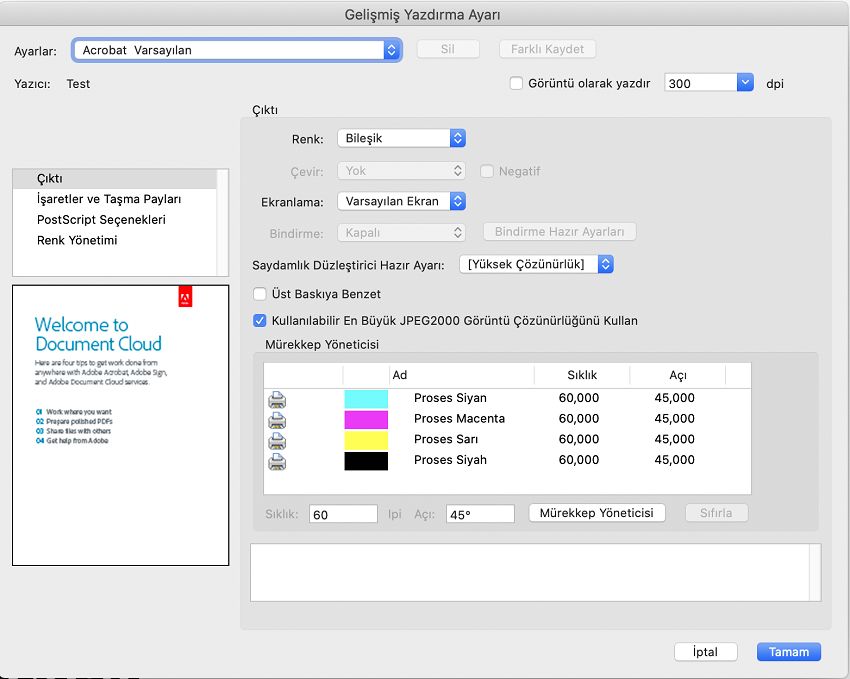
Task: Enable Görüntü olarak yazdır checkbox
Action: [516, 83]
